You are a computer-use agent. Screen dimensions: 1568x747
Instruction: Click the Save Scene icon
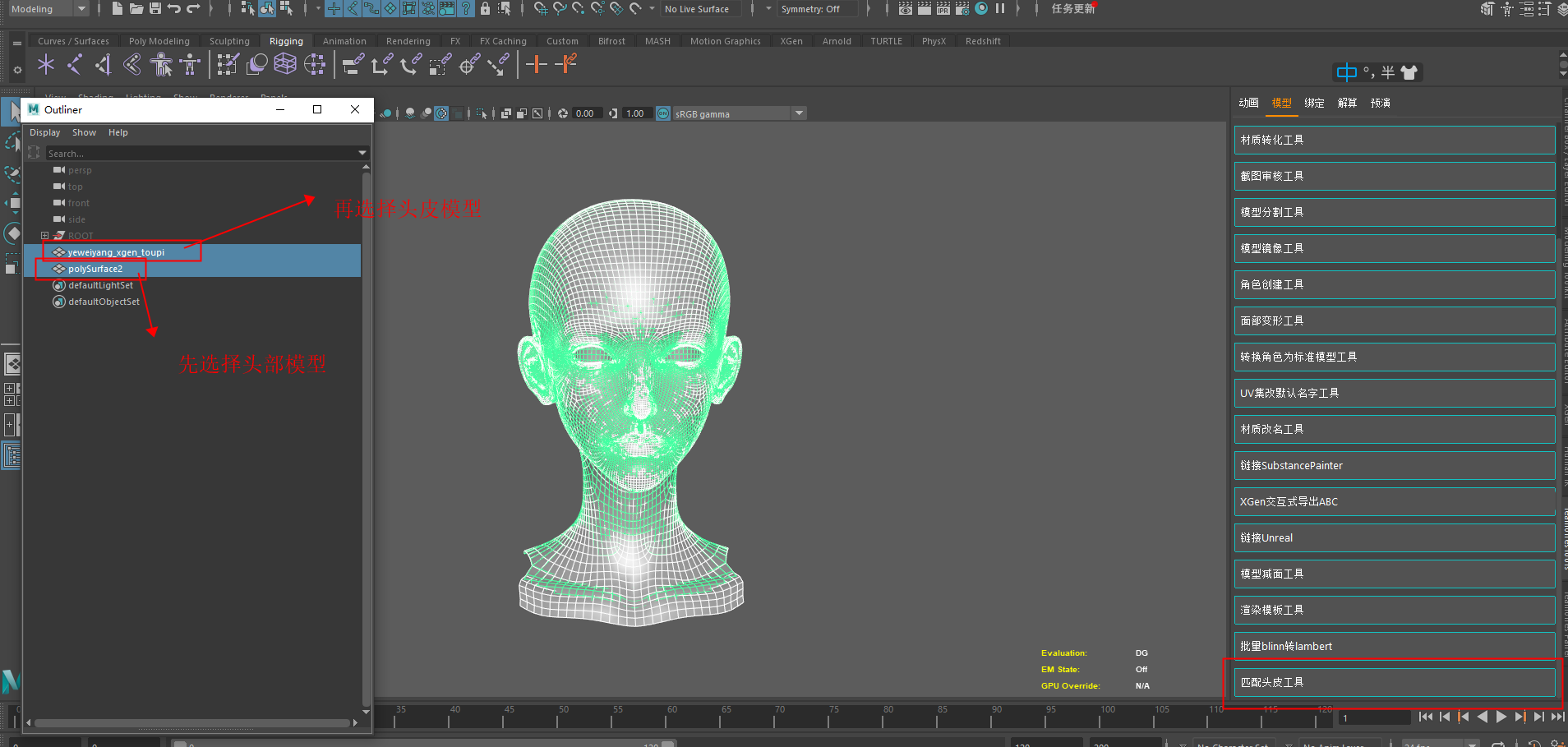[155, 9]
